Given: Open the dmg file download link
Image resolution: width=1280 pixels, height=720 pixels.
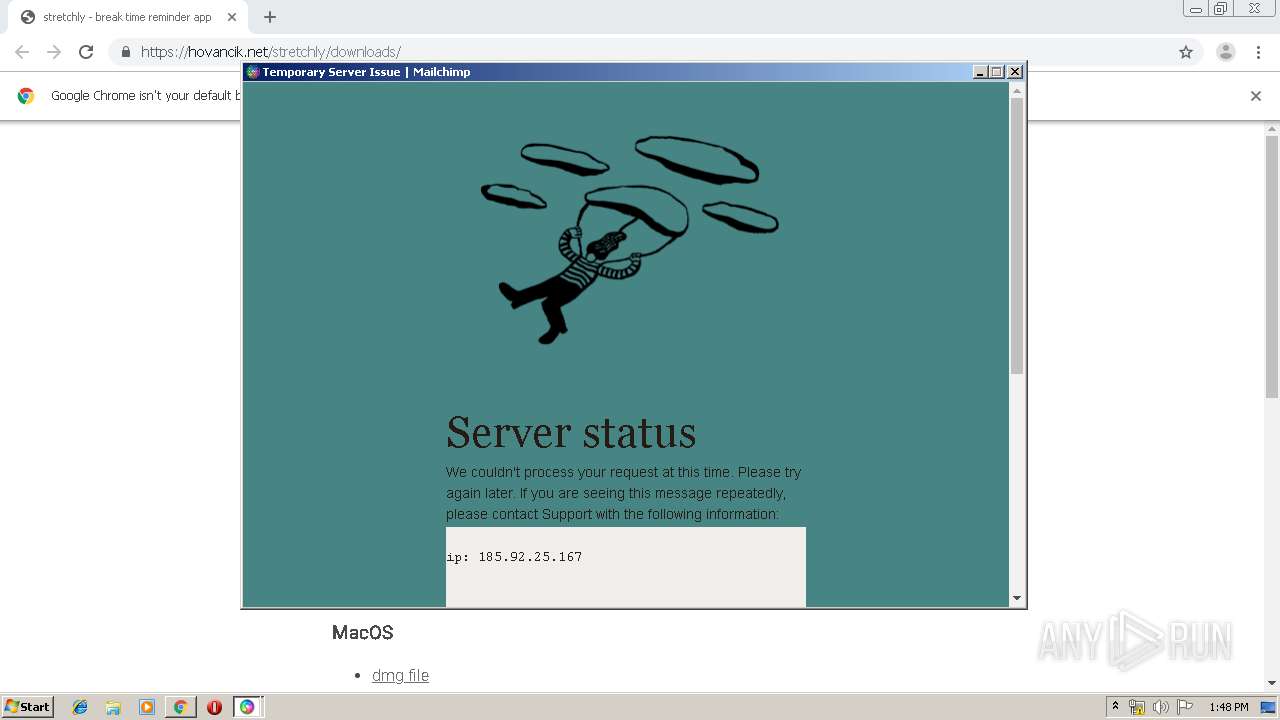Looking at the screenshot, I should 400,676.
